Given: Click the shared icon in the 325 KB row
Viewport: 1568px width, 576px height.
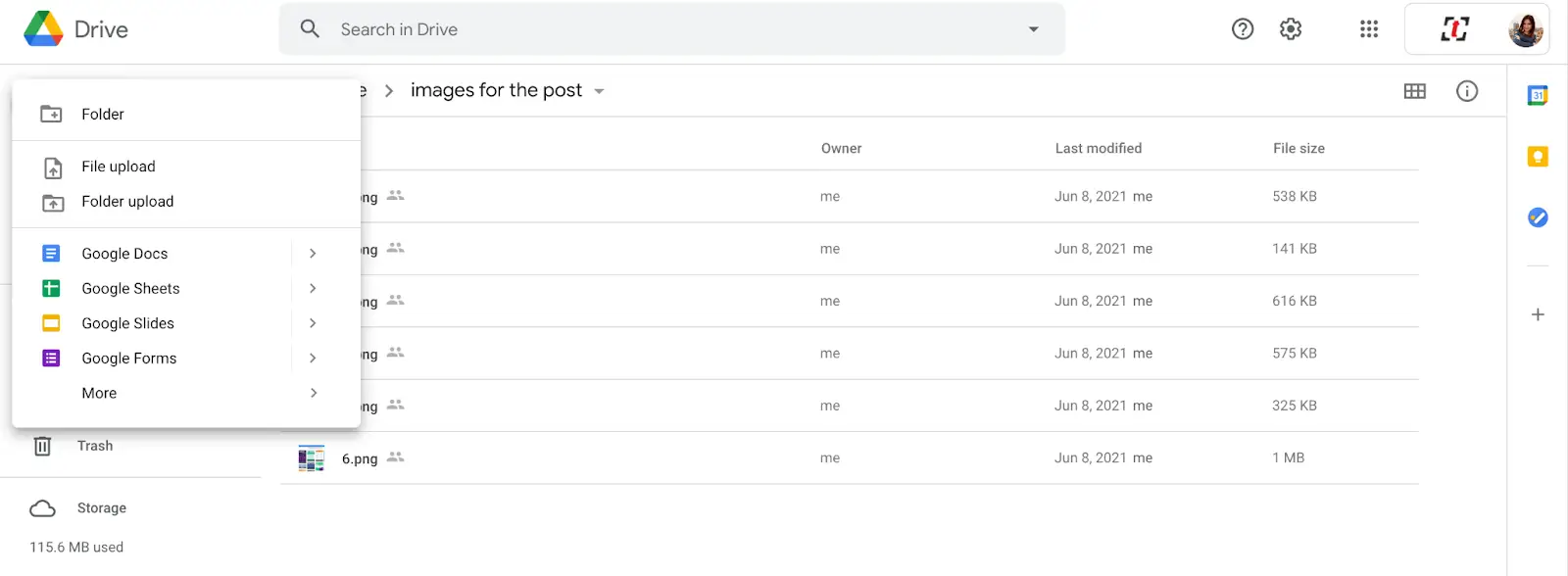Looking at the screenshot, I should click(396, 405).
